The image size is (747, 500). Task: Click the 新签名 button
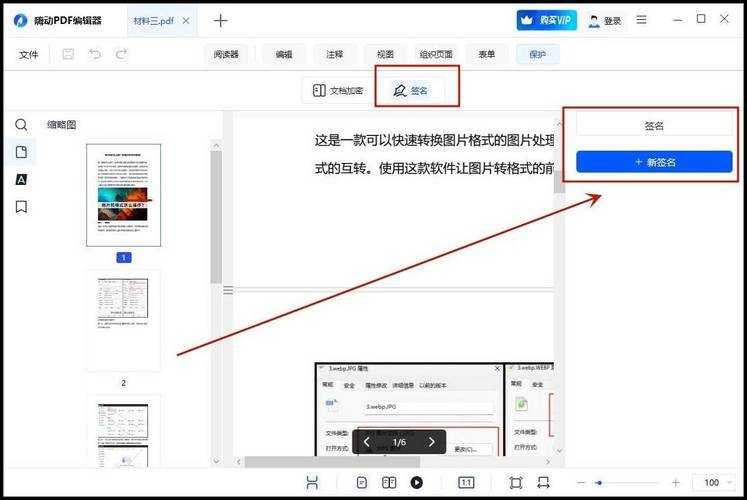pos(654,162)
